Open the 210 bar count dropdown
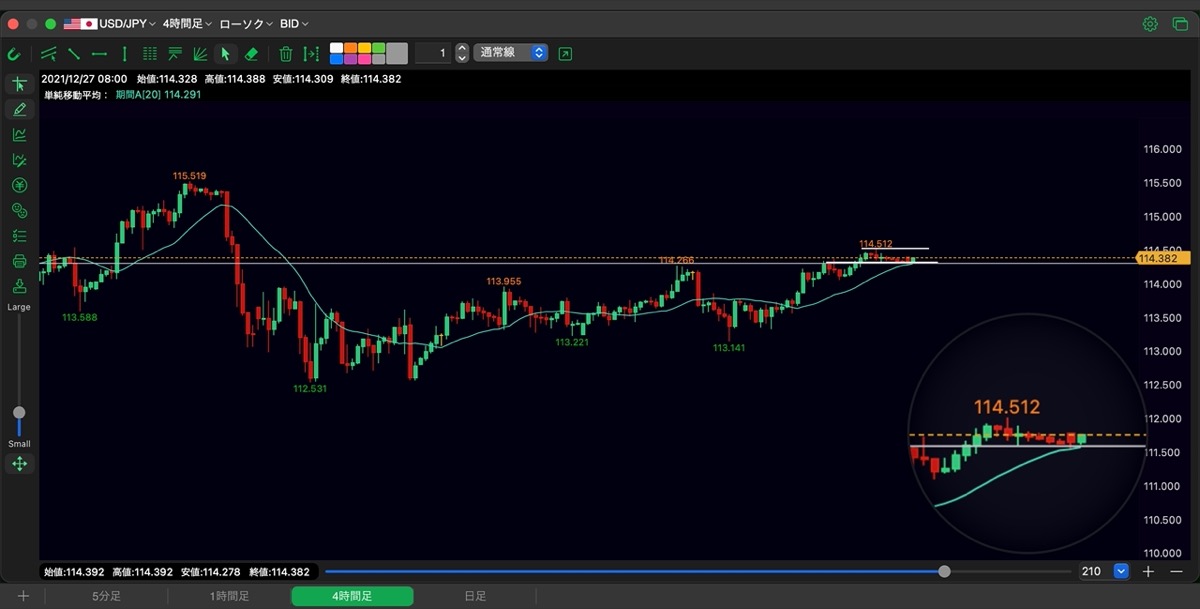 (x=1120, y=571)
